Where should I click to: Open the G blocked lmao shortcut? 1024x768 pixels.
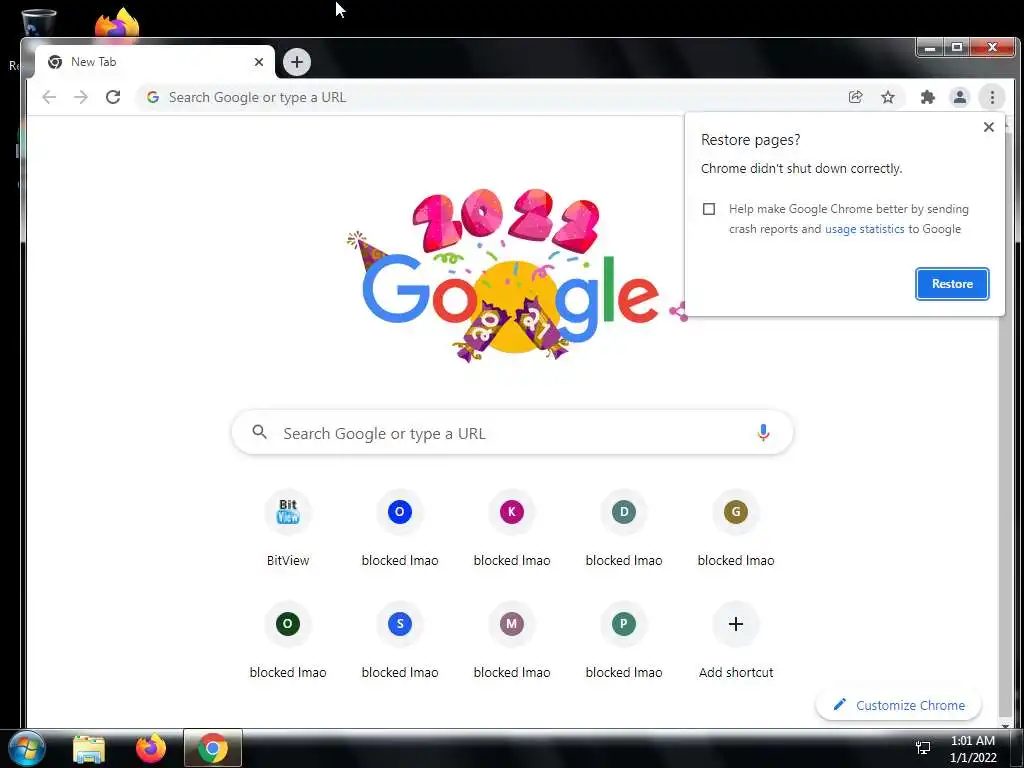pyautogui.click(x=736, y=529)
